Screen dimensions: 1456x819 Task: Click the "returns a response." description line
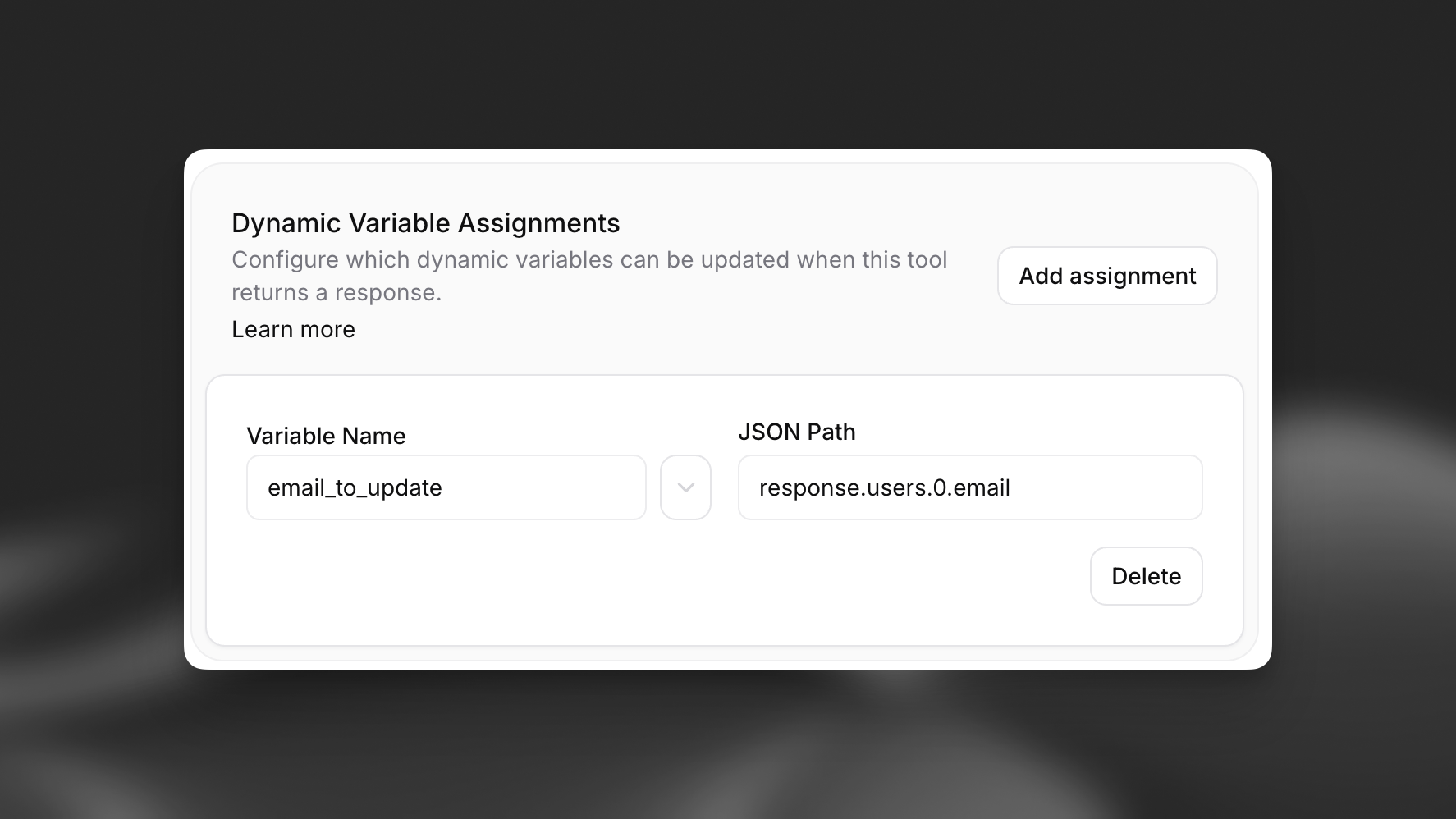pos(337,292)
